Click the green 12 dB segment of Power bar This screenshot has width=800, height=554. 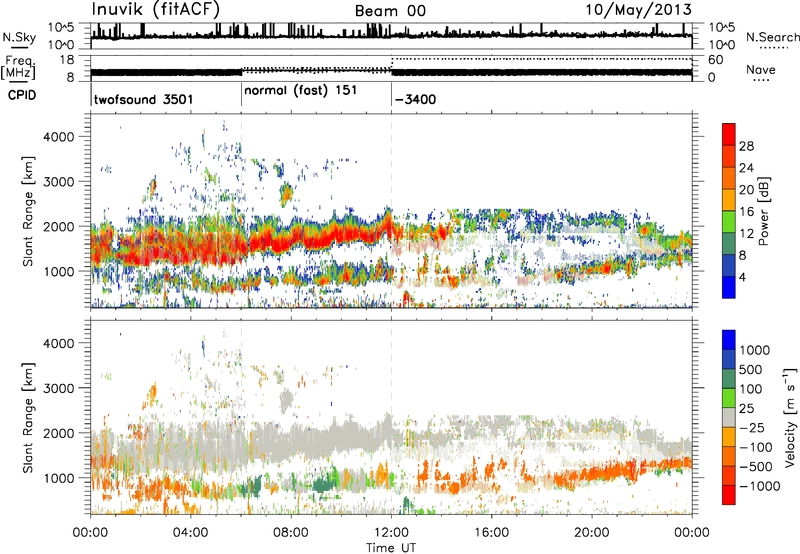click(x=729, y=221)
